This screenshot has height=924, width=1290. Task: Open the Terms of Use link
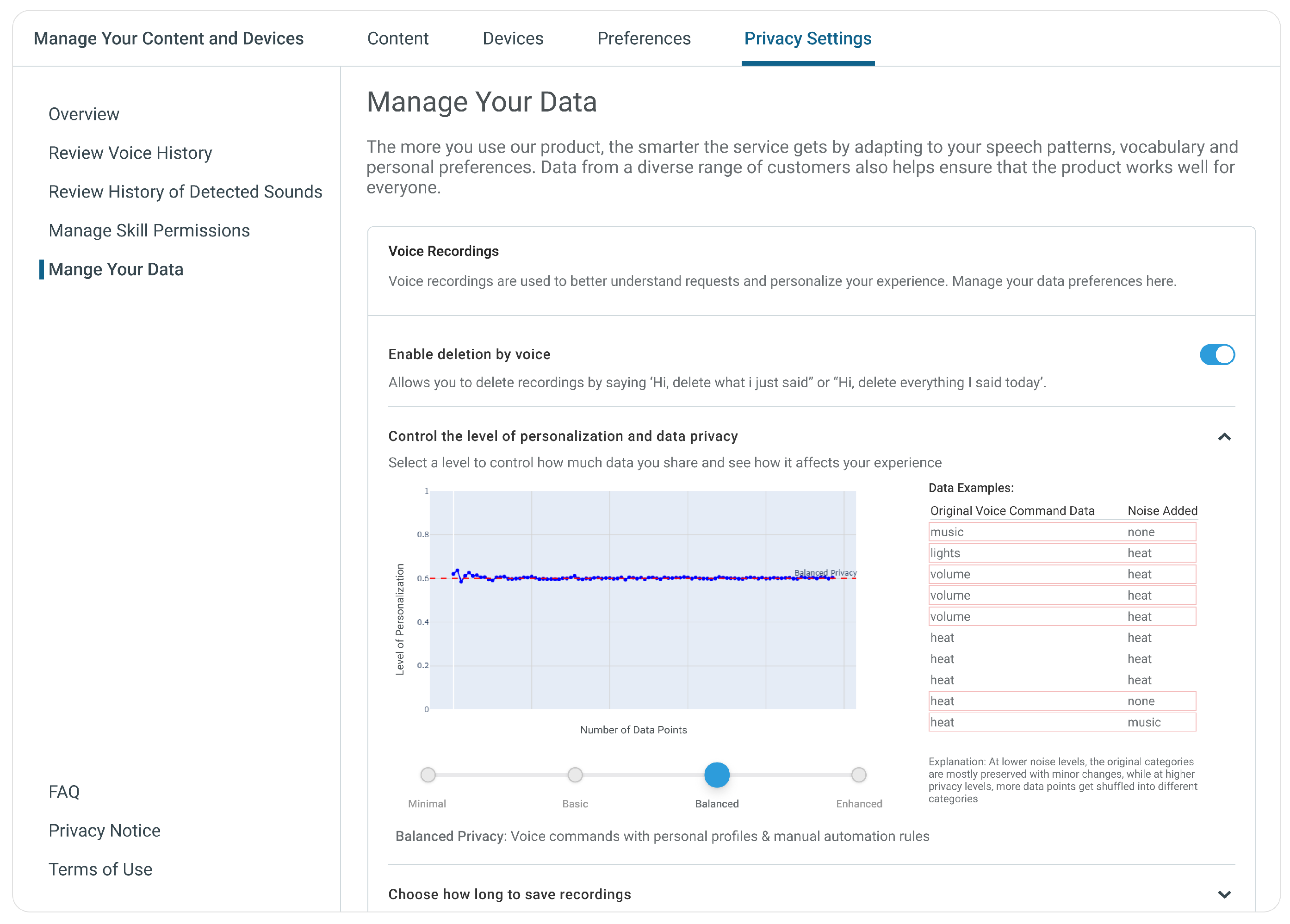pos(100,869)
